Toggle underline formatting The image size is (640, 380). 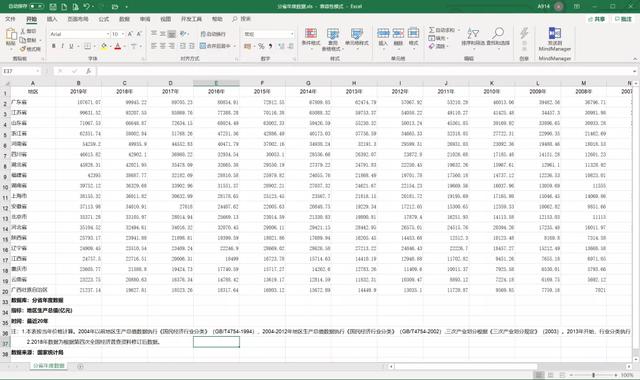click(71, 46)
